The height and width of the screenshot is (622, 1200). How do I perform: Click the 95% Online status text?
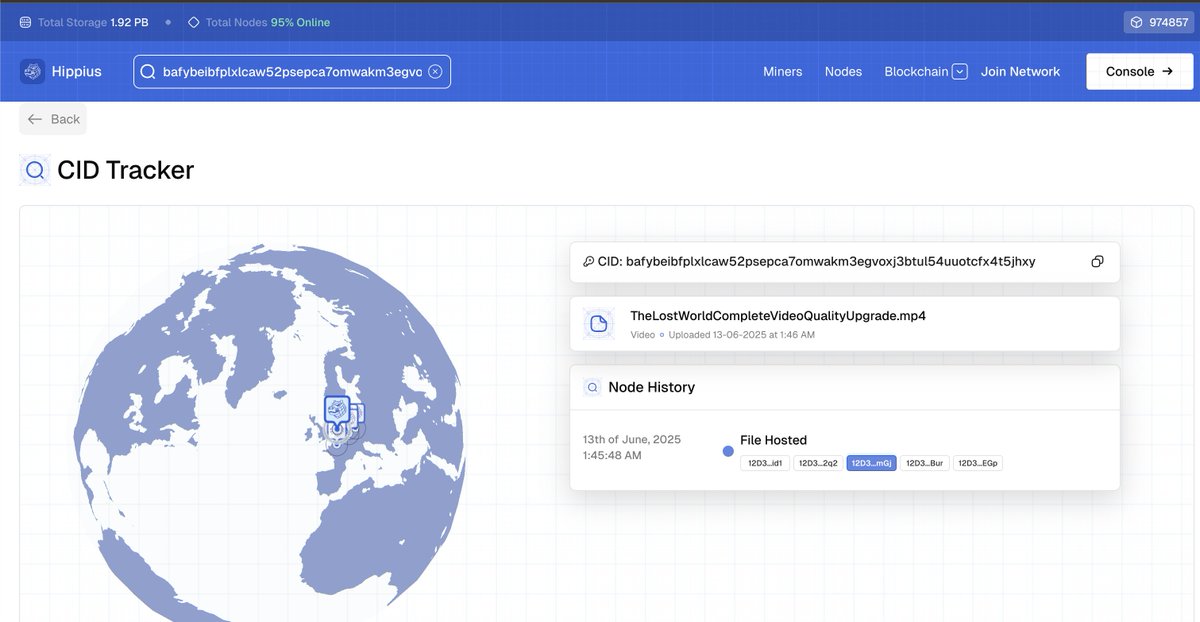coord(300,22)
